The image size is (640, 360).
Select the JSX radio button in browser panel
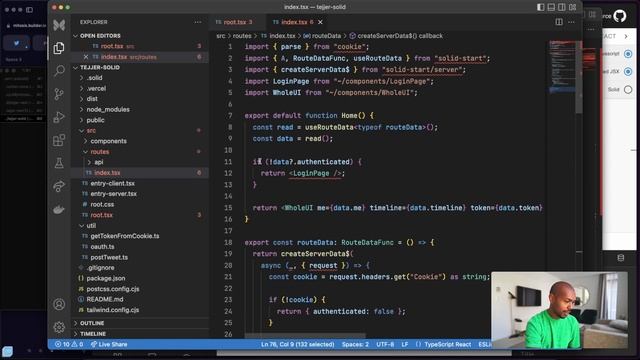(x=628, y=71)
